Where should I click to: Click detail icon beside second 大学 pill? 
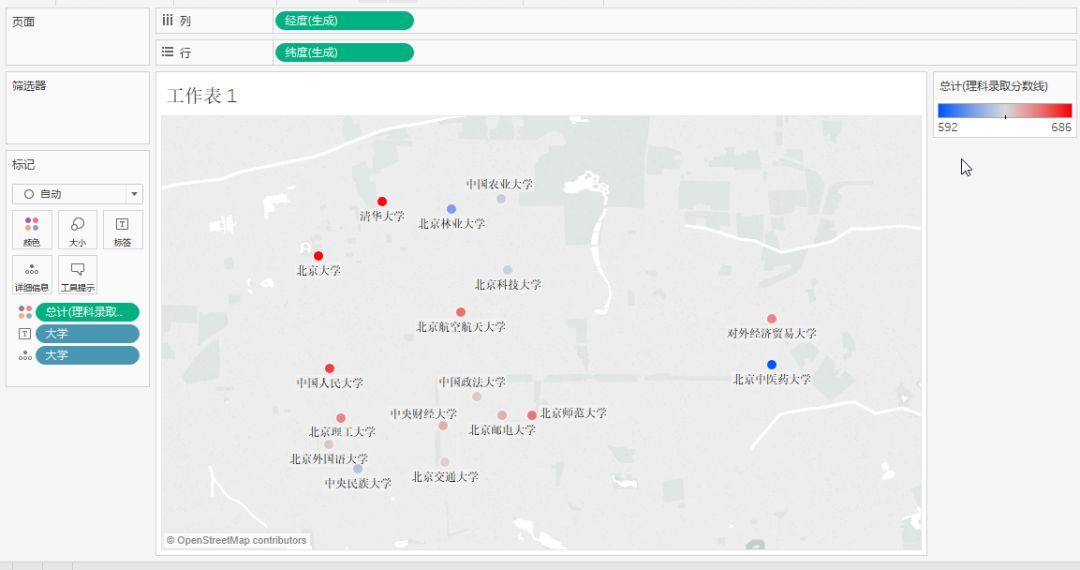pos(25,355)
